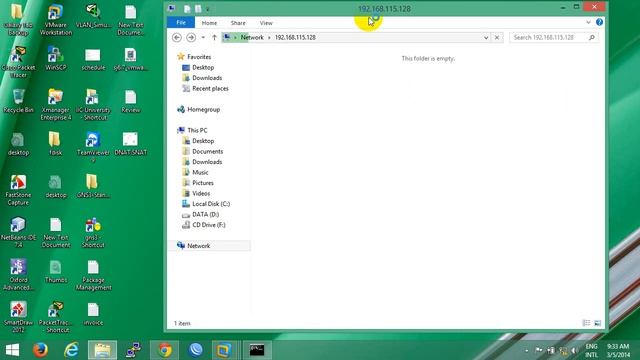Click New folder icon in quick access toolbar
Viewport: 640px width, 360px height.
pos(198,9)
